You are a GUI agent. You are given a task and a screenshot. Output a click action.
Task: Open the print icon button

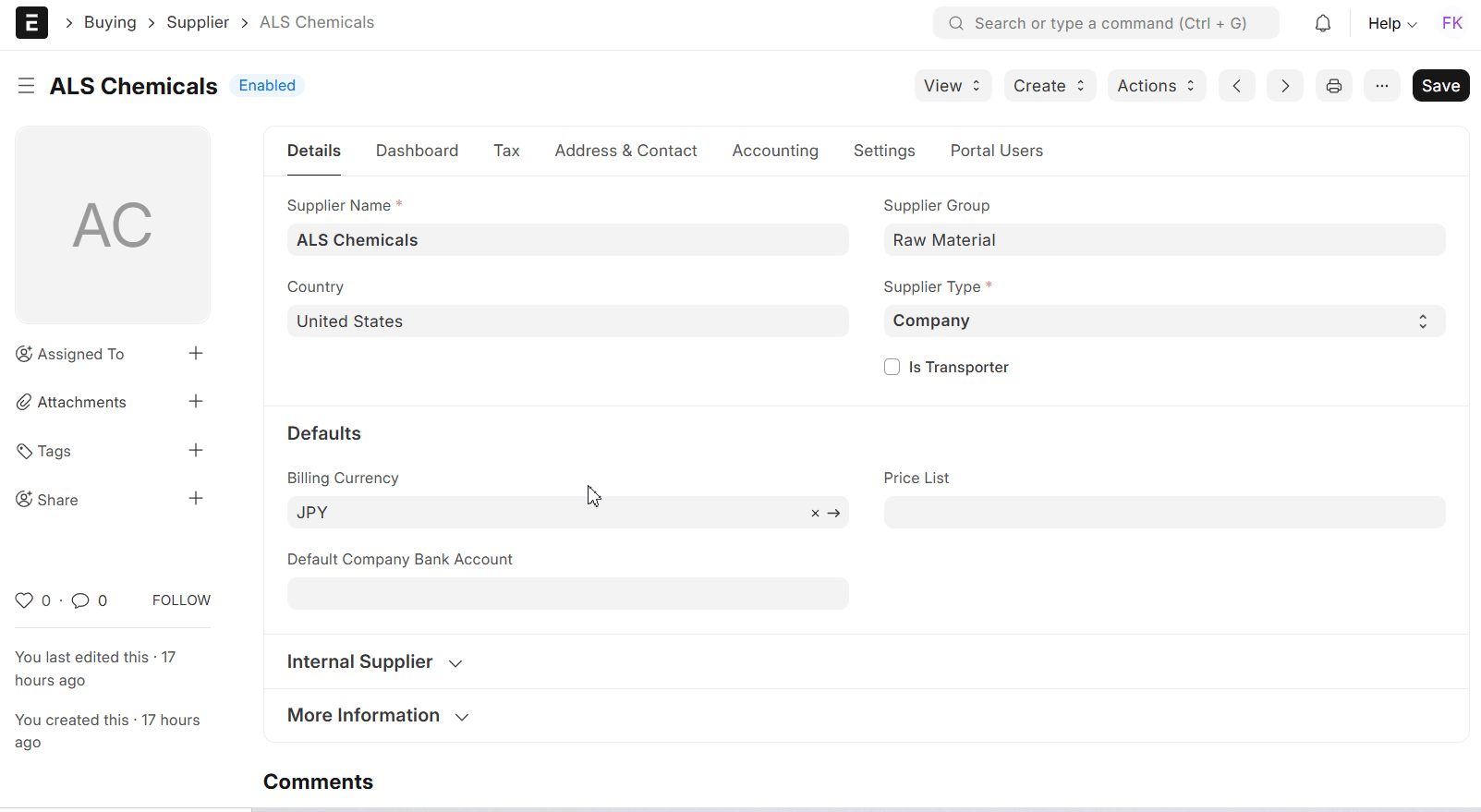(x=1333, y=86)
